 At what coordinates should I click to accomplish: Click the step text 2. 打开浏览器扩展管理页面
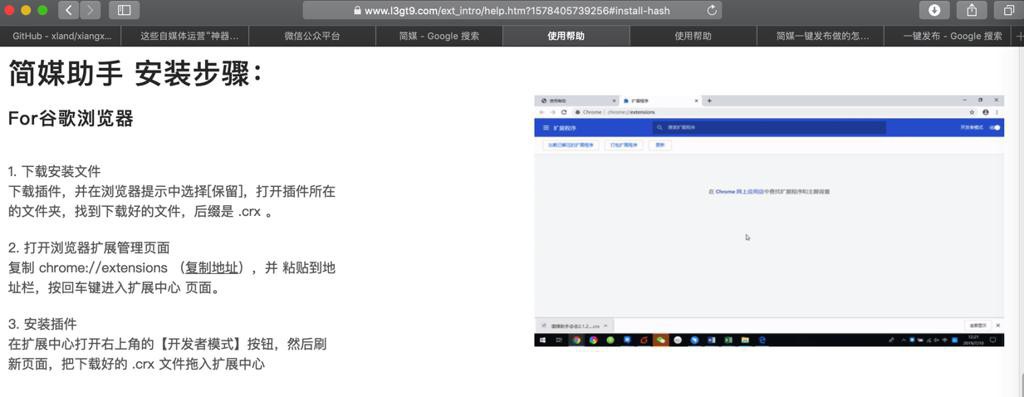[x=89, y=248]
